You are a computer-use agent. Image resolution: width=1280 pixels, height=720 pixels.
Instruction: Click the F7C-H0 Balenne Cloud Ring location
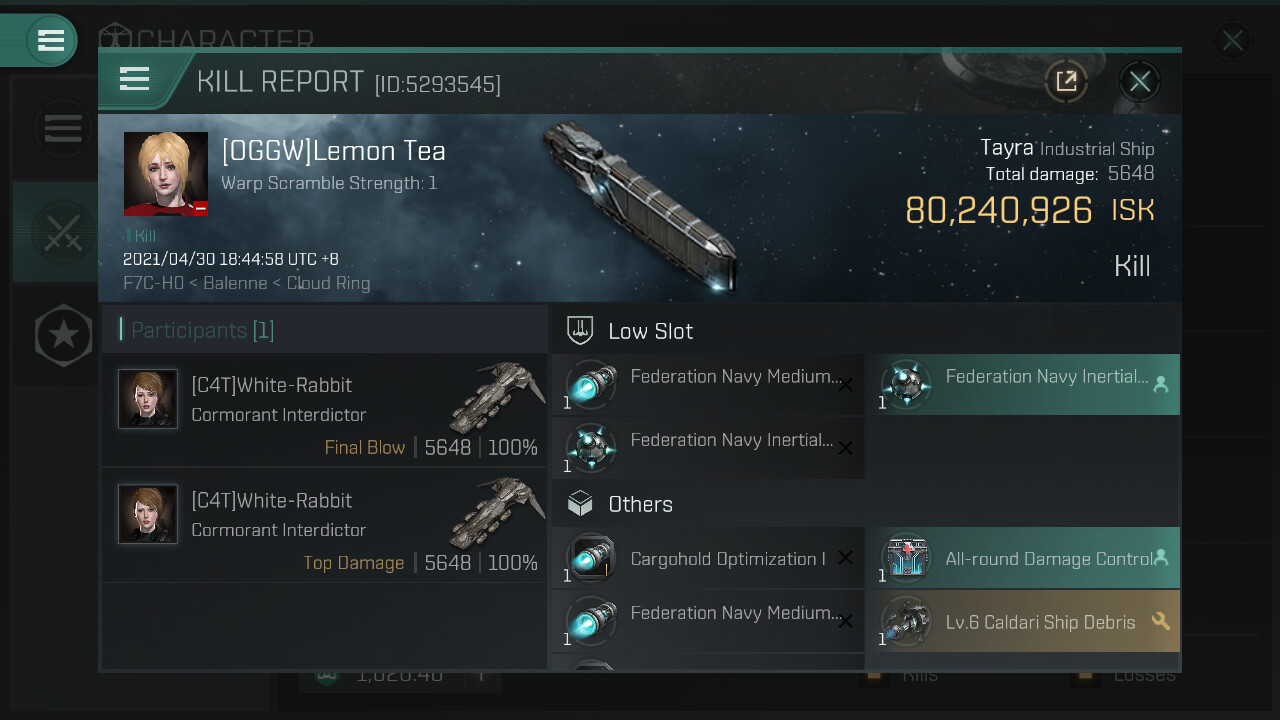click(246, 283)
